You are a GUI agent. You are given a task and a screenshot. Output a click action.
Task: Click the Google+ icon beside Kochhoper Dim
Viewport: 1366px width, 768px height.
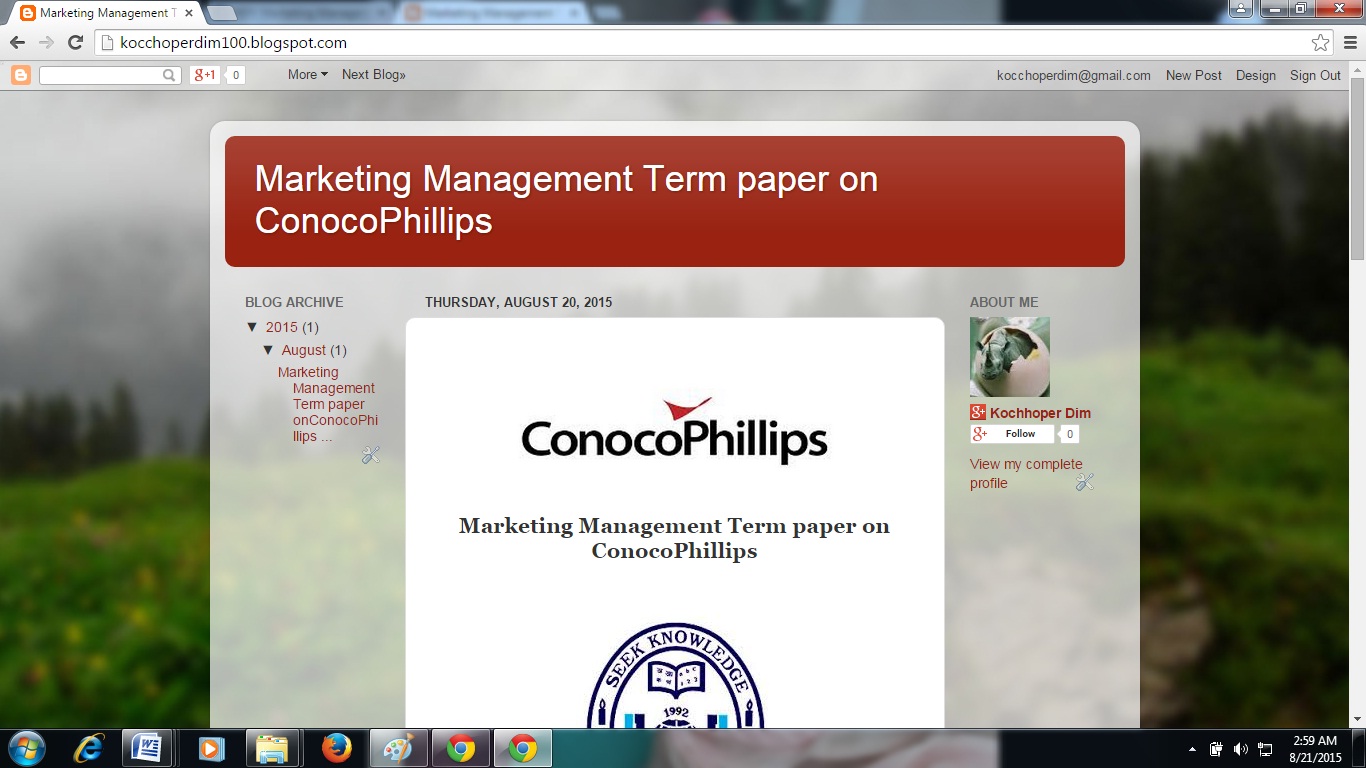pyautogui.click(x=978, y=413)
